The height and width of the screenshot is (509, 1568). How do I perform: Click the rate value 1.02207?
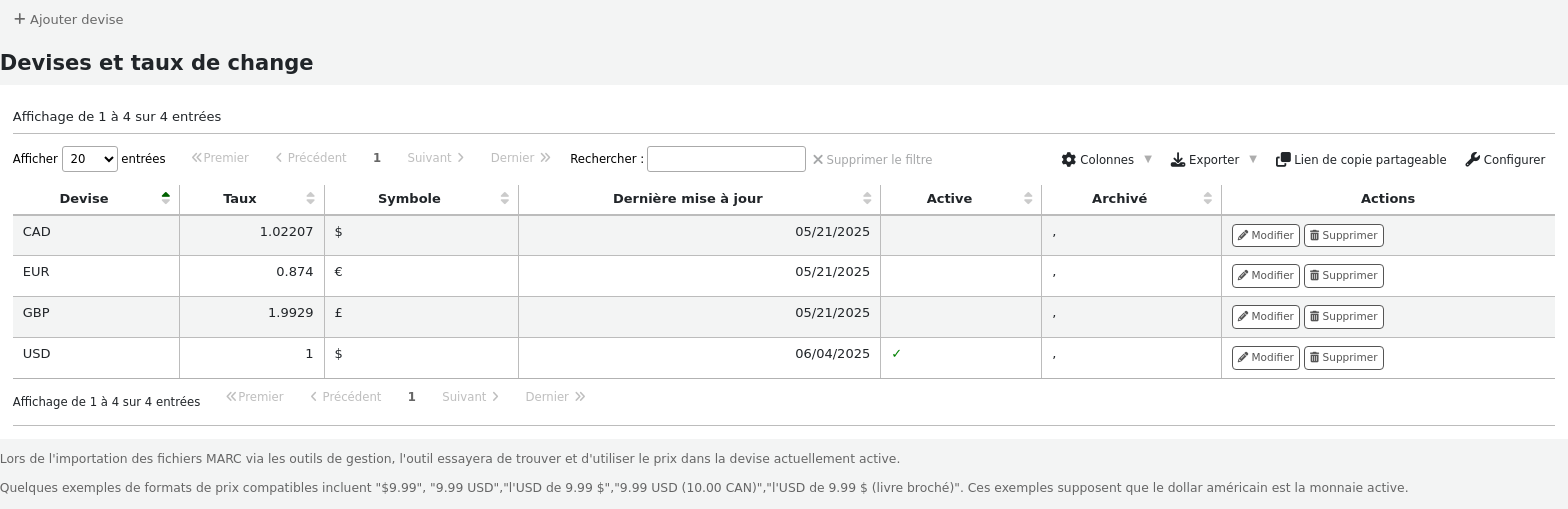pyautogui.click(x=286, y=231)
